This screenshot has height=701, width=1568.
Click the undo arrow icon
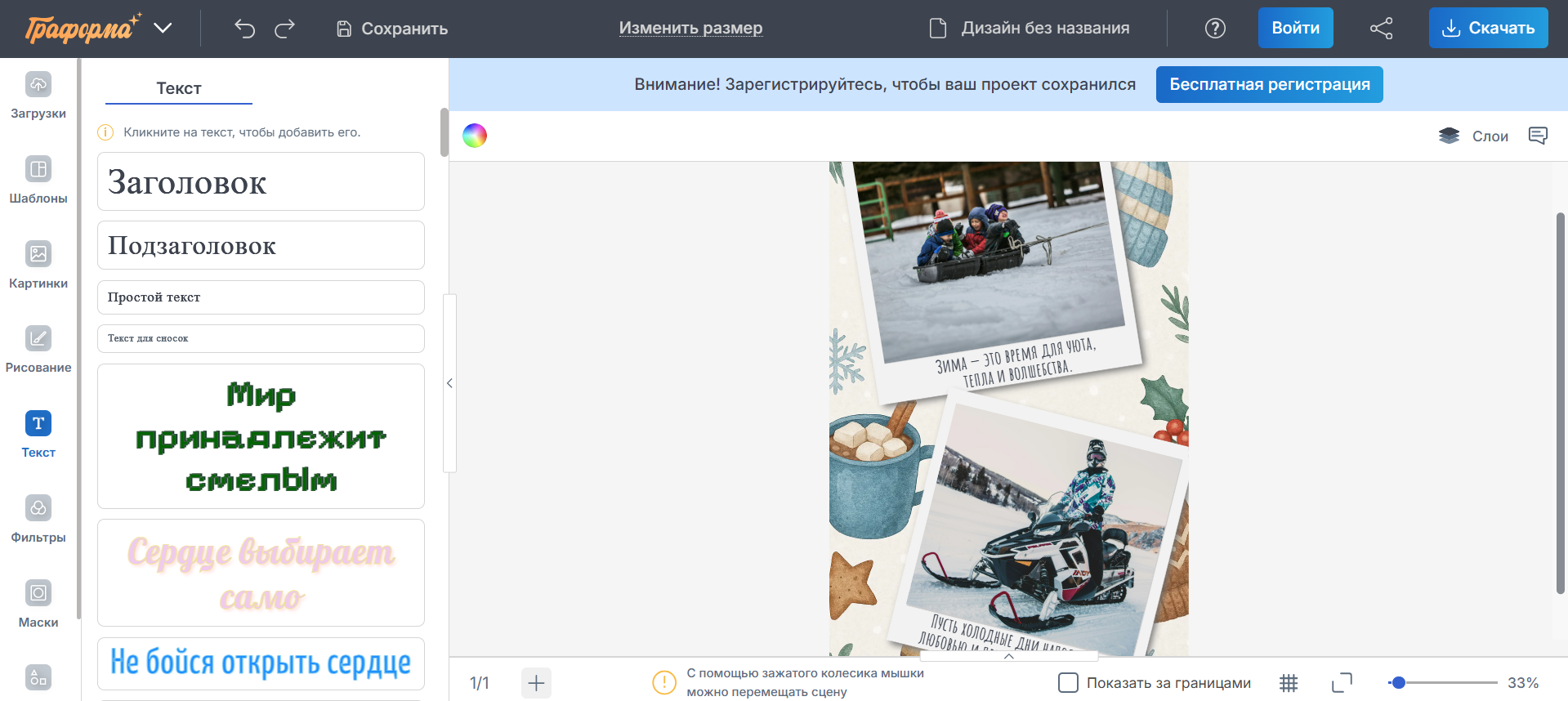pyautogui.click(x=244, y=29)
